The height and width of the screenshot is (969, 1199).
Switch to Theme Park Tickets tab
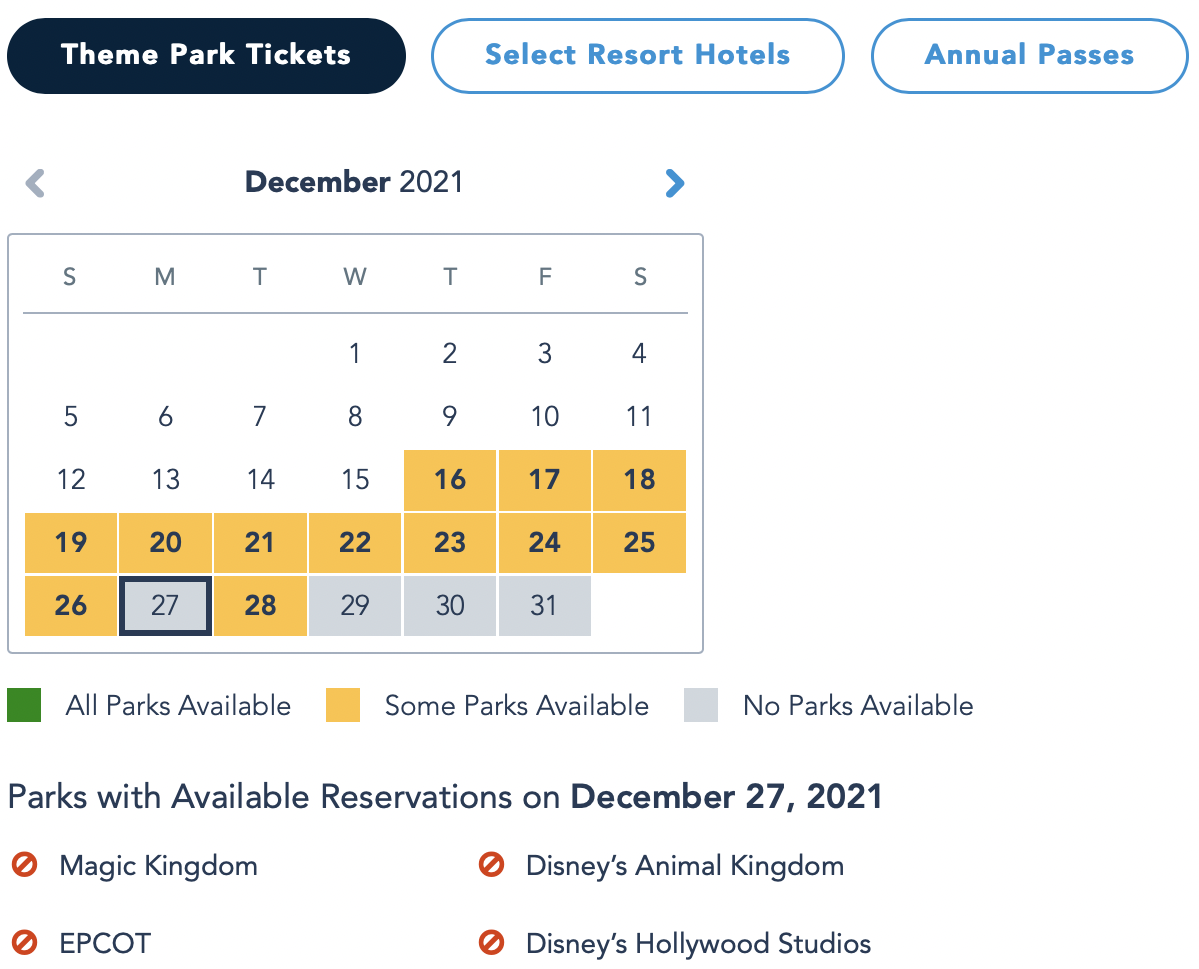tap(206, 55)
